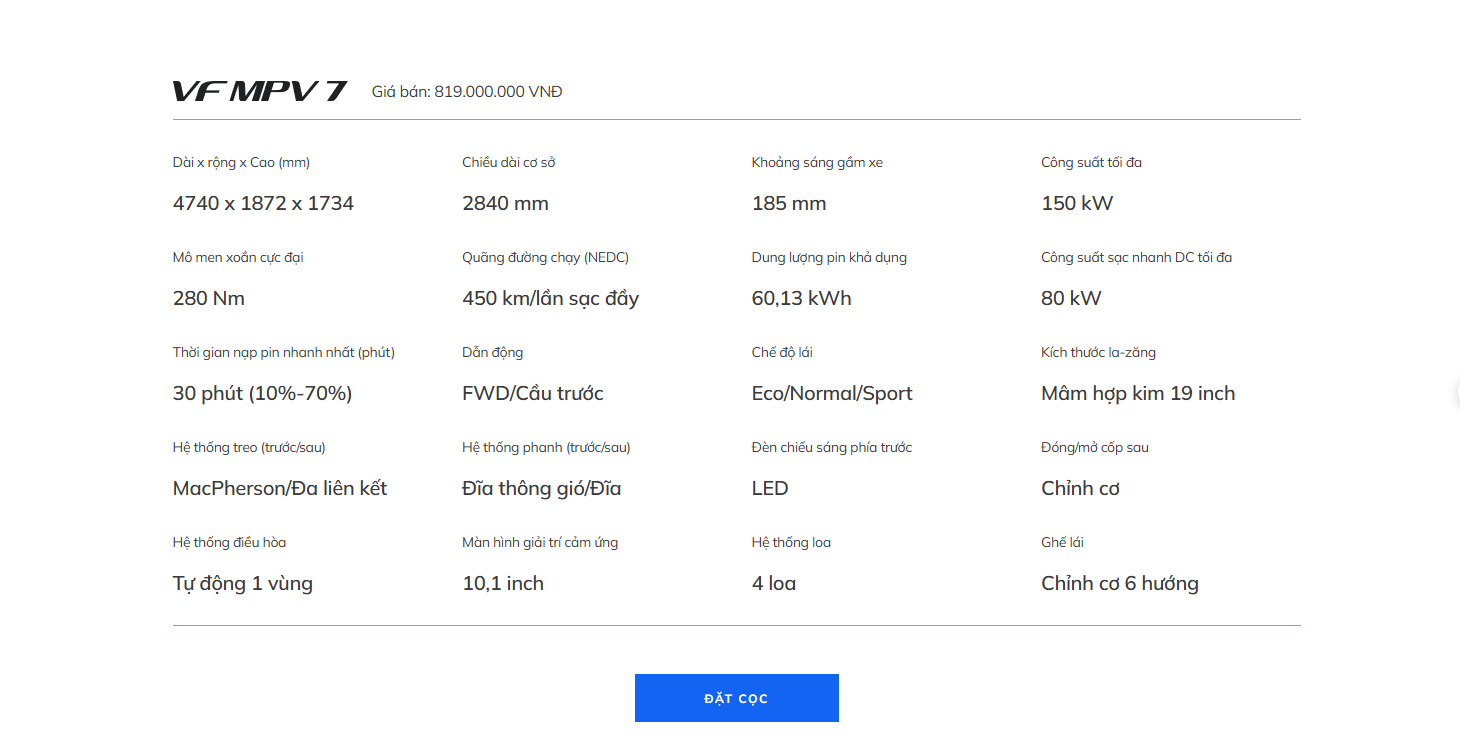Click the ĐẶT CỌC deposit button
This screenshot has width=1460, height=742.
click(x=736, y=698)
